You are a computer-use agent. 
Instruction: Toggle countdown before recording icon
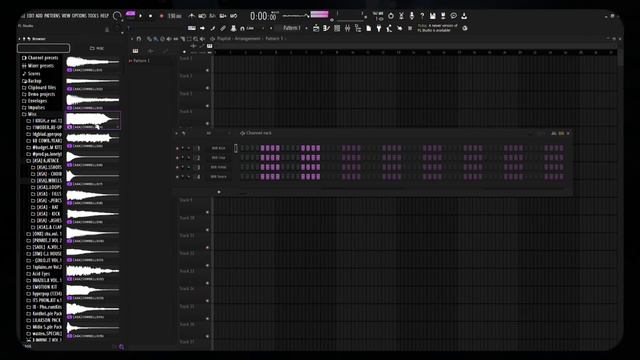pyautogui.click(x=212, y=16)
